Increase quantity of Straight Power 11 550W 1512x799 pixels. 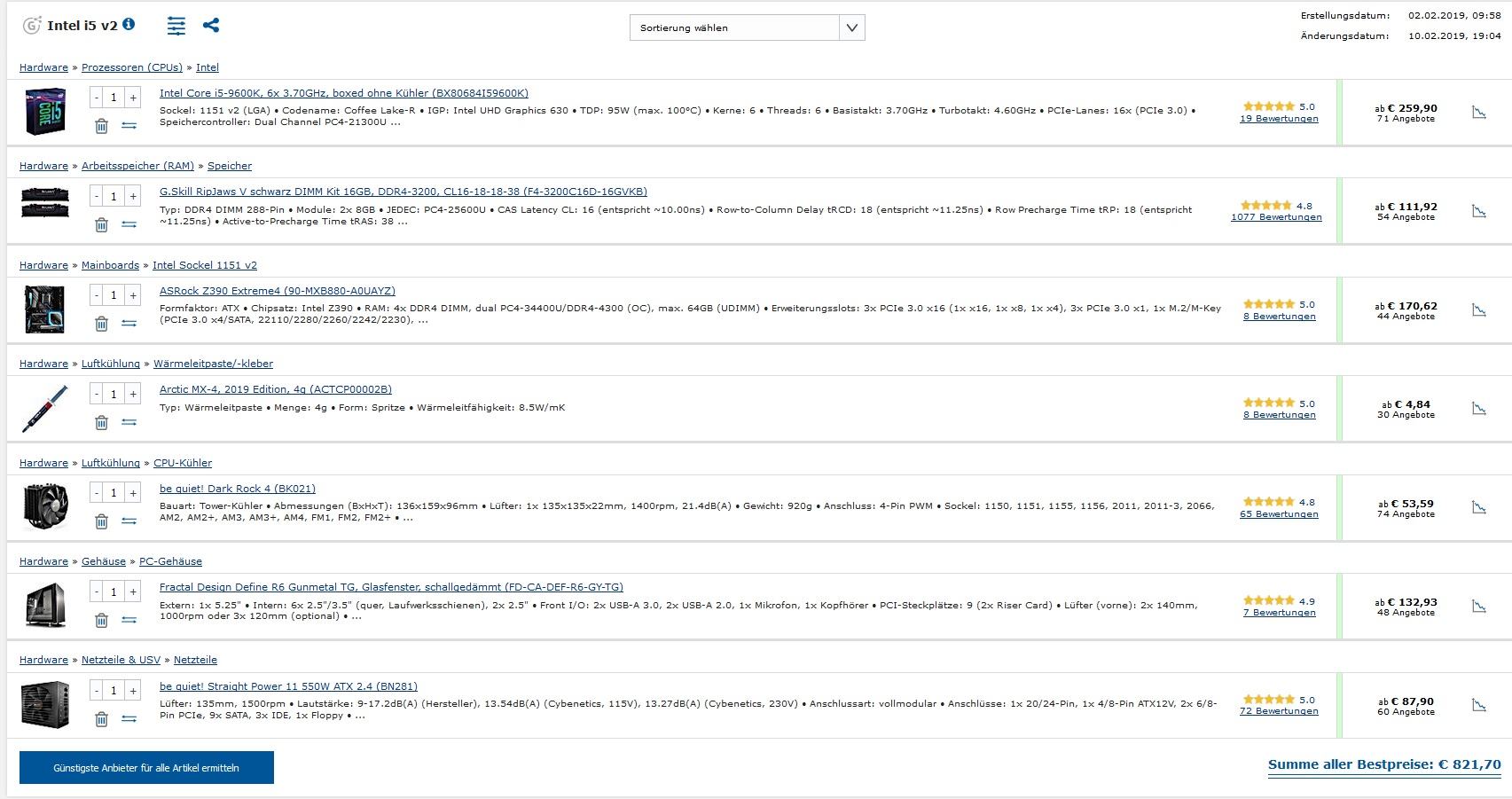coord(132,690)
